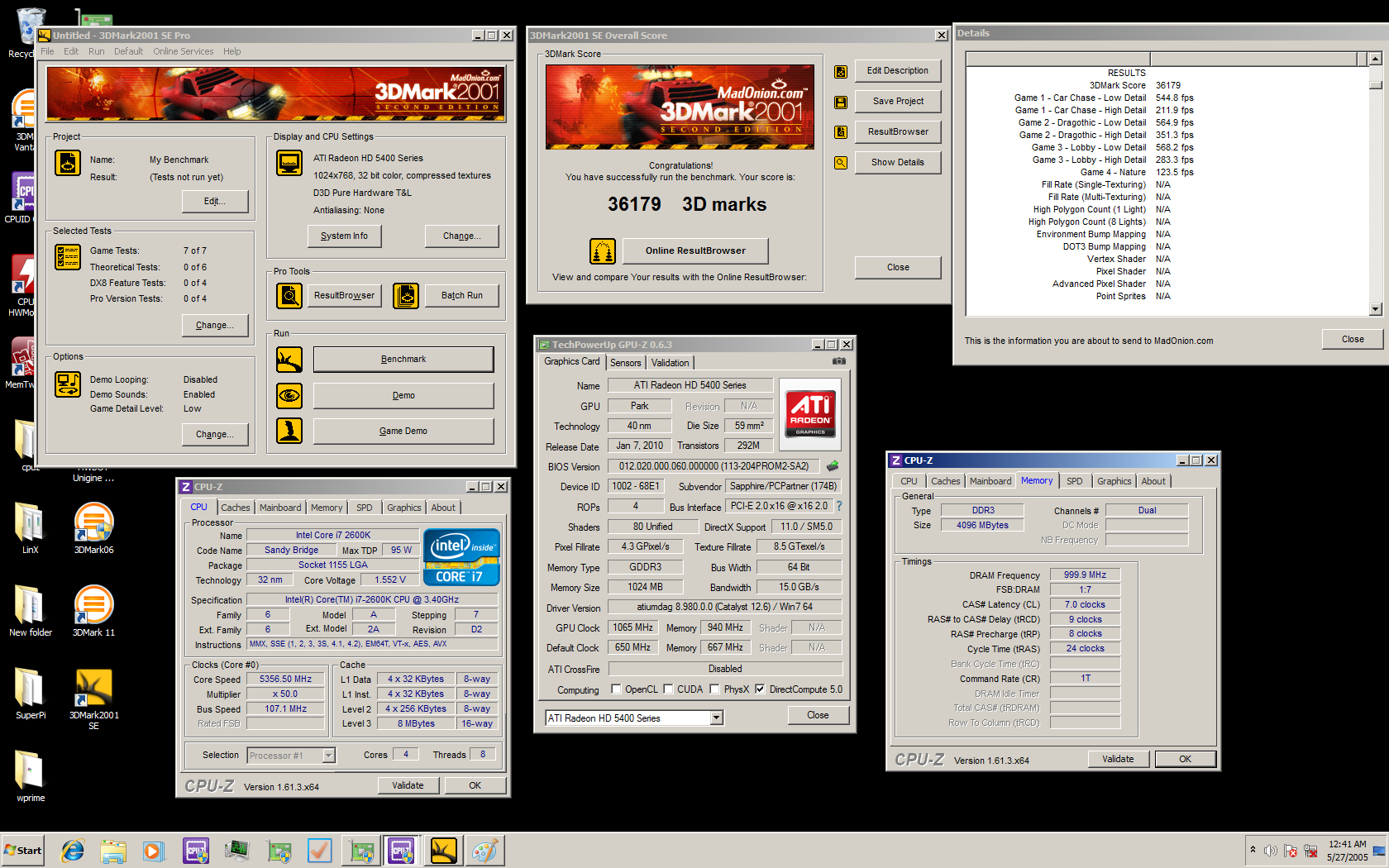Click the Details list scroll down arrow
1389x868 pixels.
point(1375,309)
